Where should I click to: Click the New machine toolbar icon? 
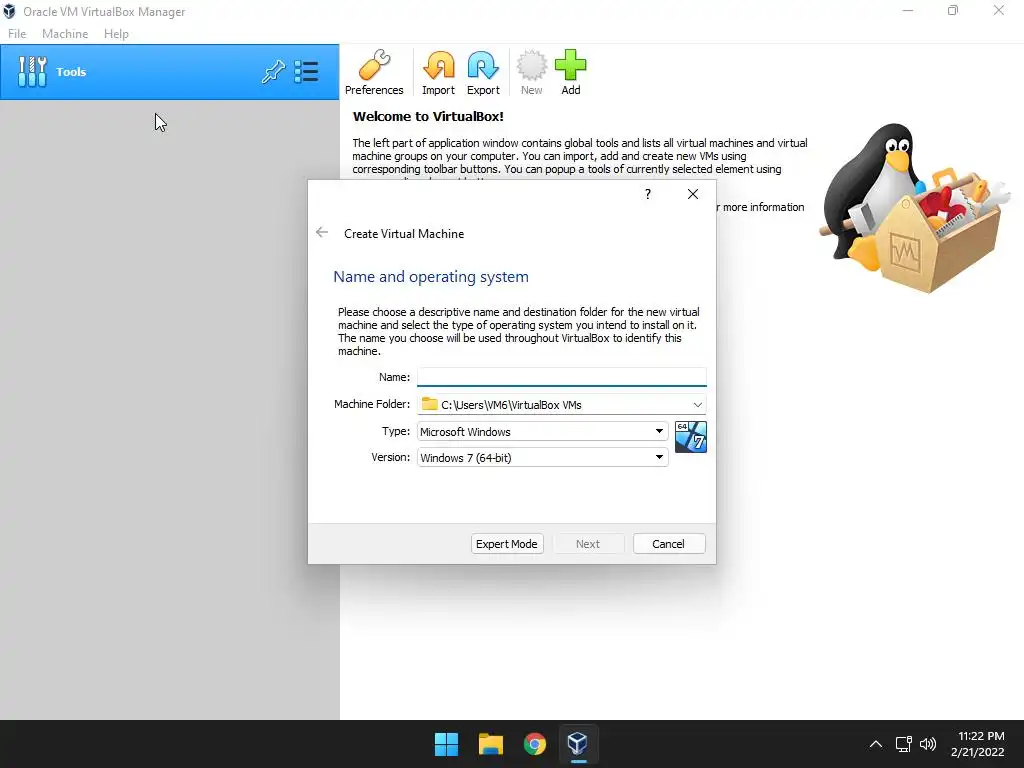tap(531, 72)
